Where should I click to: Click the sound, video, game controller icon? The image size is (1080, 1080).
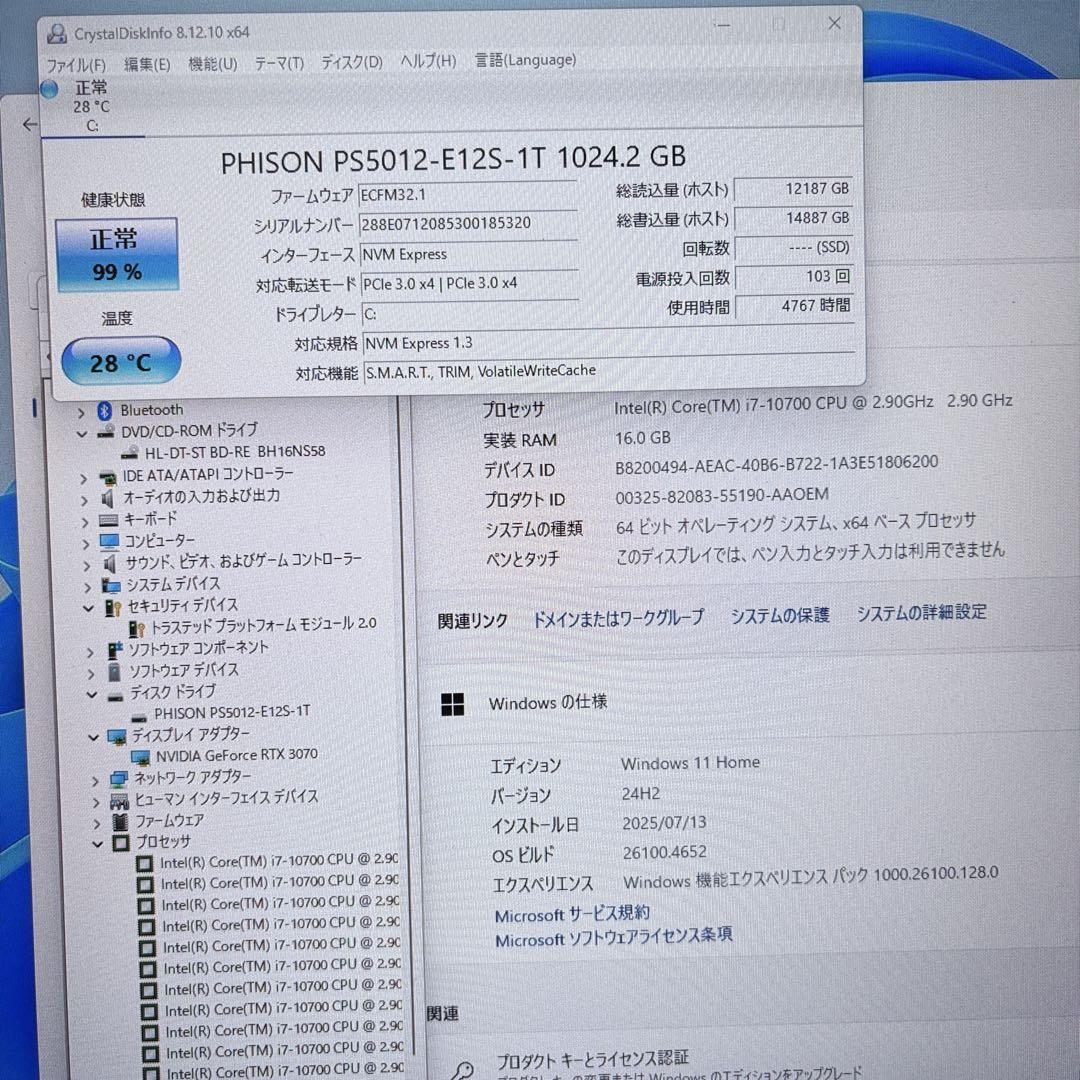[x=110, y=564]
